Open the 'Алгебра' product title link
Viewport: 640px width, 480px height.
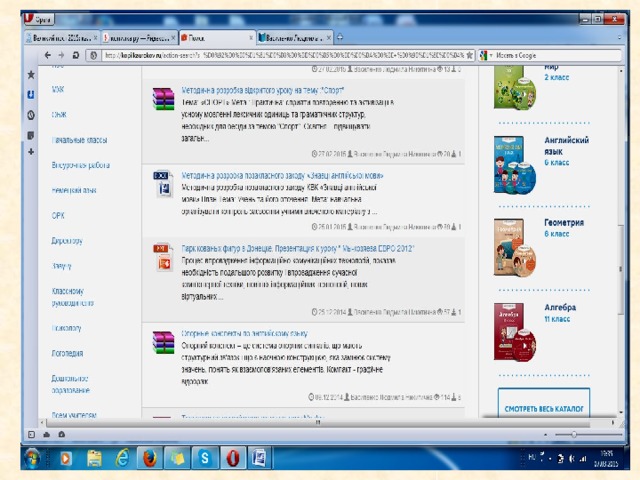pos(560,307)
